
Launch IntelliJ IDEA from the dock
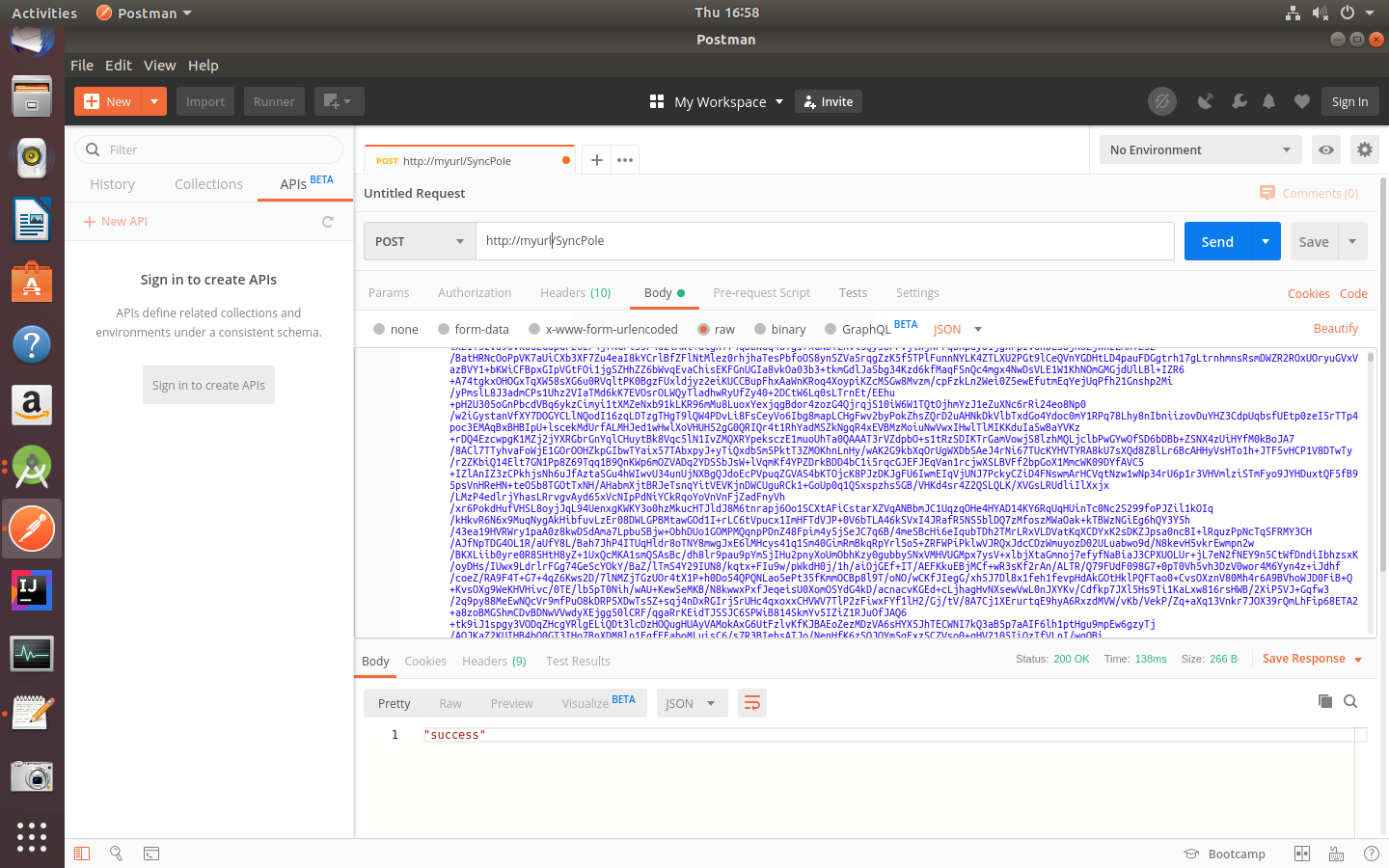(32, 590)
